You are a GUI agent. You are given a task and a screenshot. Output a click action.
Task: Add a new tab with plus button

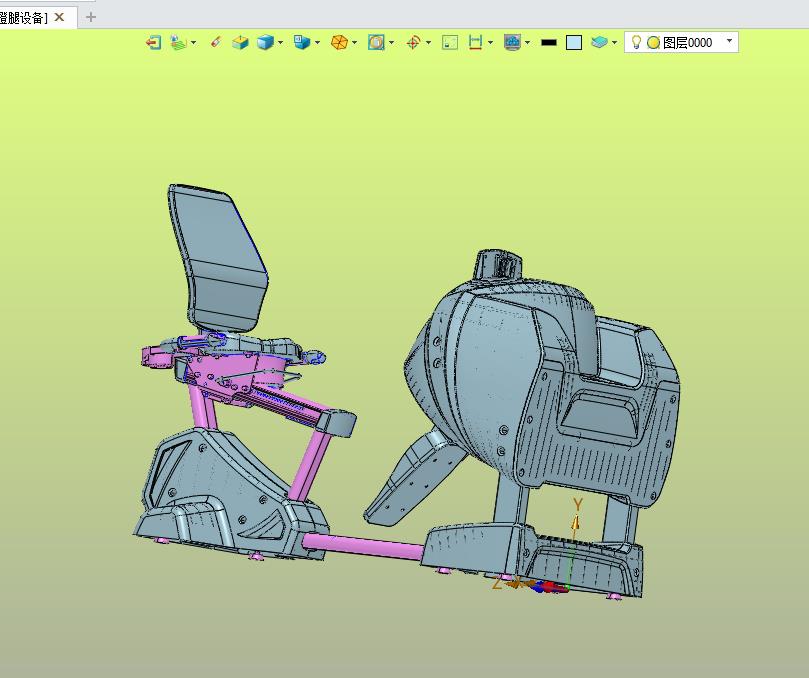point(91,17)
